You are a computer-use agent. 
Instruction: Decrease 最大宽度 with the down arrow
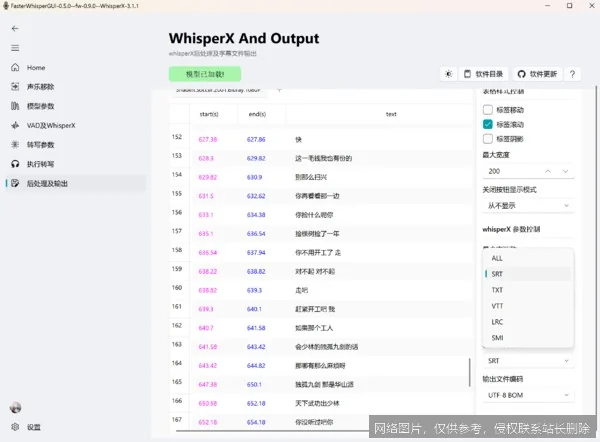click(565, 171)
